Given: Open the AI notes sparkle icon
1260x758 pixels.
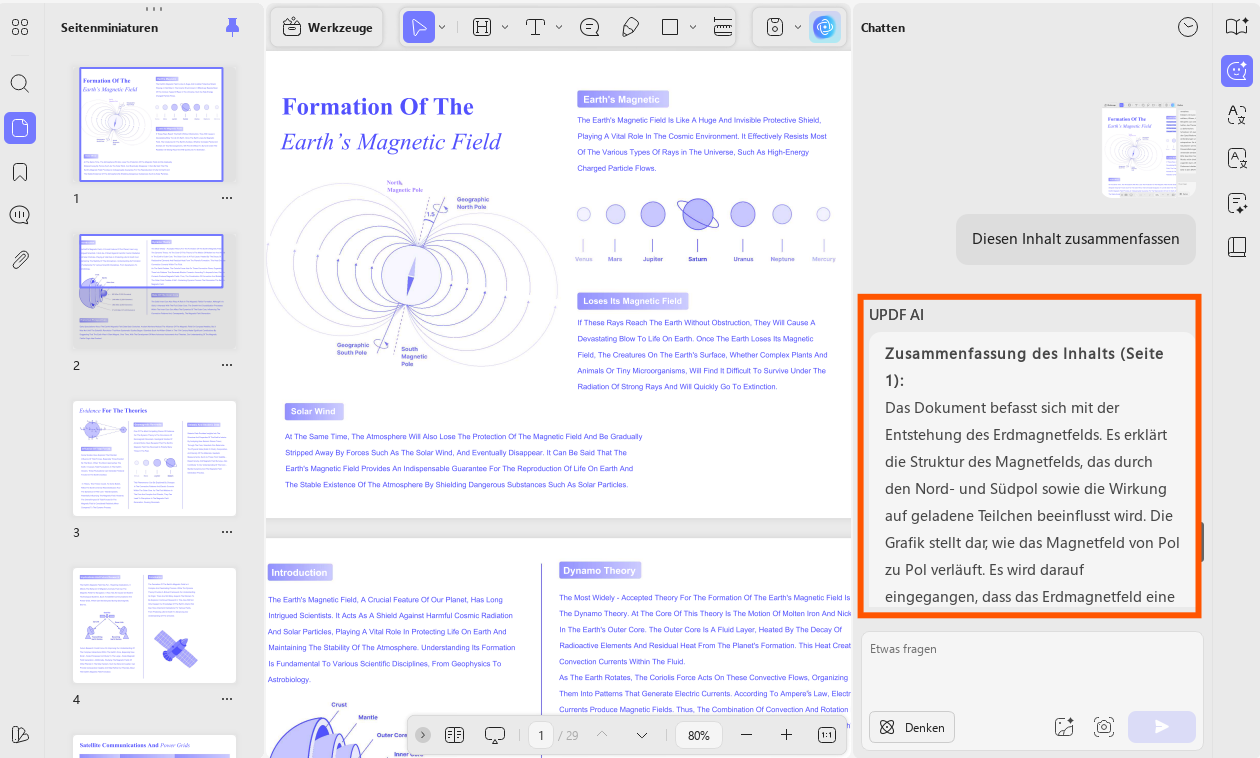Looking at the screenshot, I should point(1237,203).
